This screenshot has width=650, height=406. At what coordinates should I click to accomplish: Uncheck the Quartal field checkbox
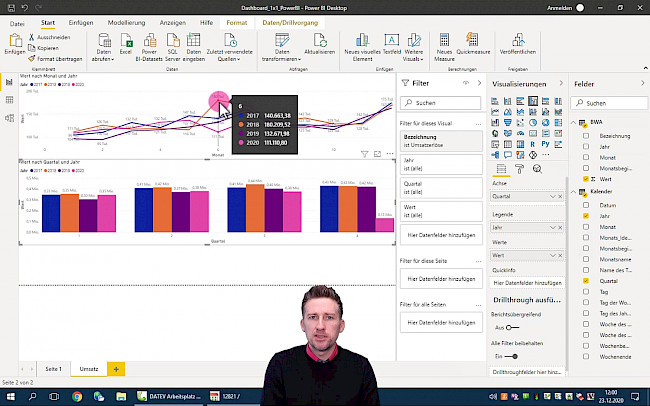[585, 281]
